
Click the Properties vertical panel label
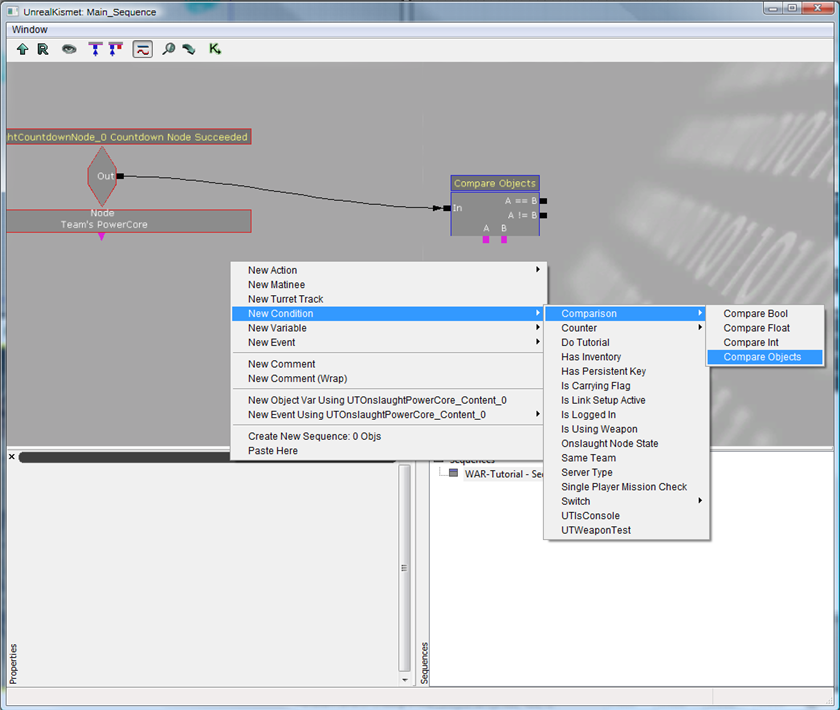13,664
